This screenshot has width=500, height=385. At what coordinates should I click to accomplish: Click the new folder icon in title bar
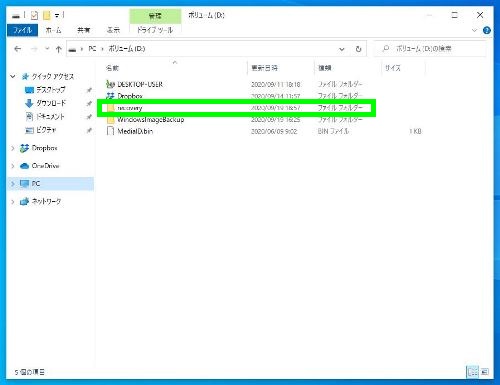point(47,15)
